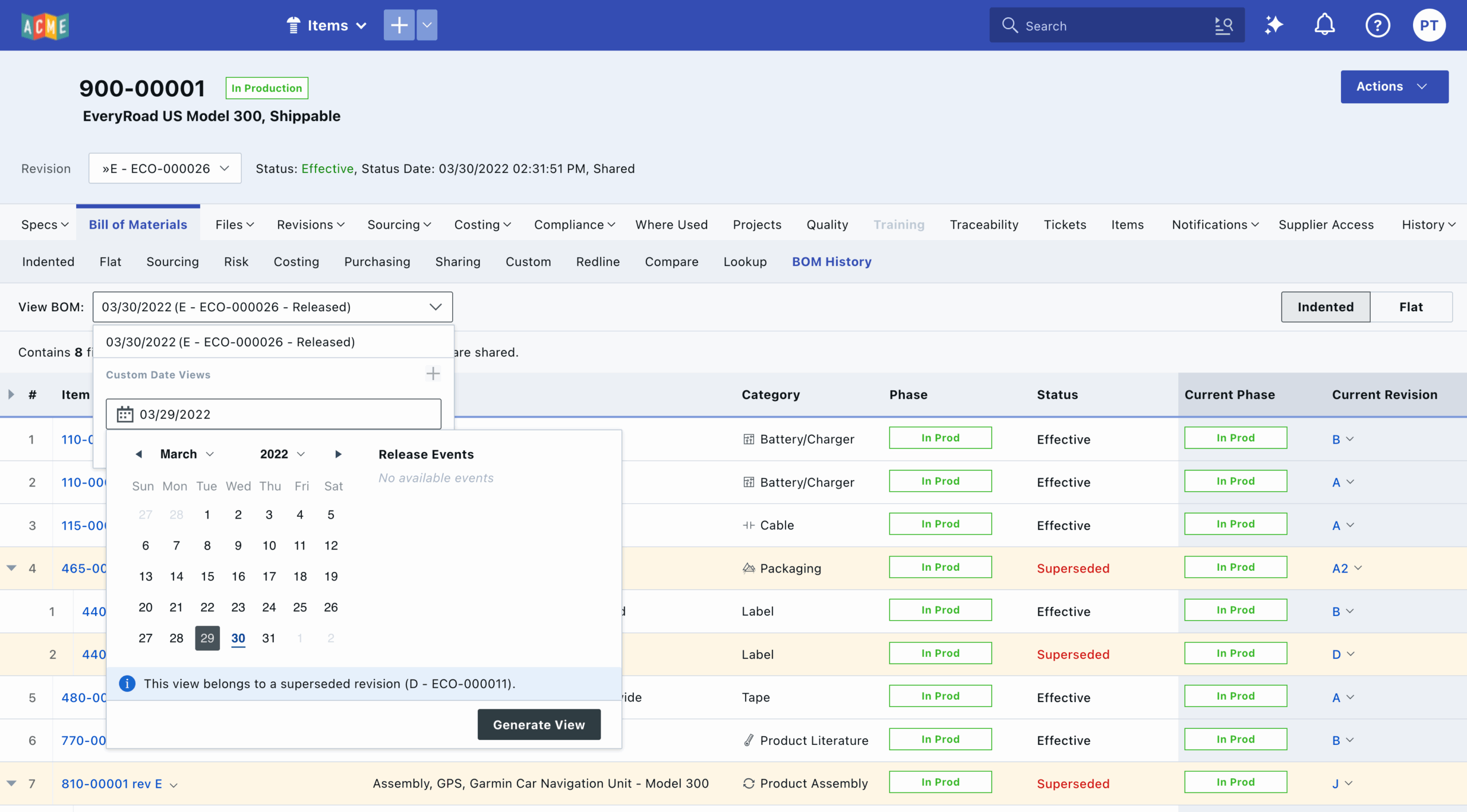Open the Where Used tab

(671, 225)
